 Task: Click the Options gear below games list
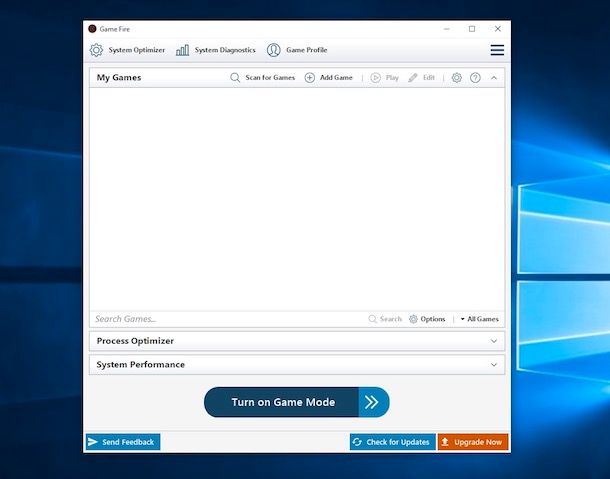[413, 319]
